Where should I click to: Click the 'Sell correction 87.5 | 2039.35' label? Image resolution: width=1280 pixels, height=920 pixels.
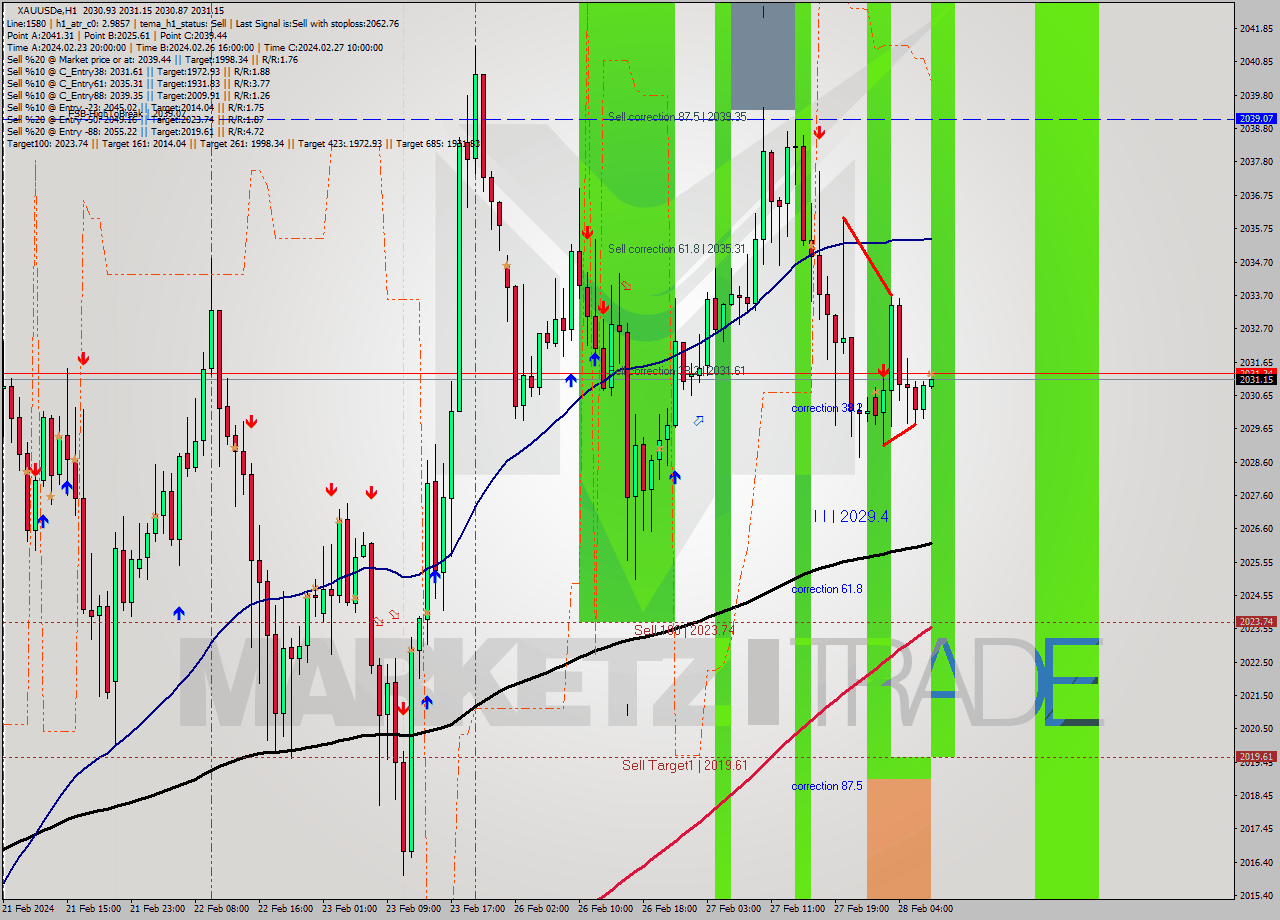[677, 117]
